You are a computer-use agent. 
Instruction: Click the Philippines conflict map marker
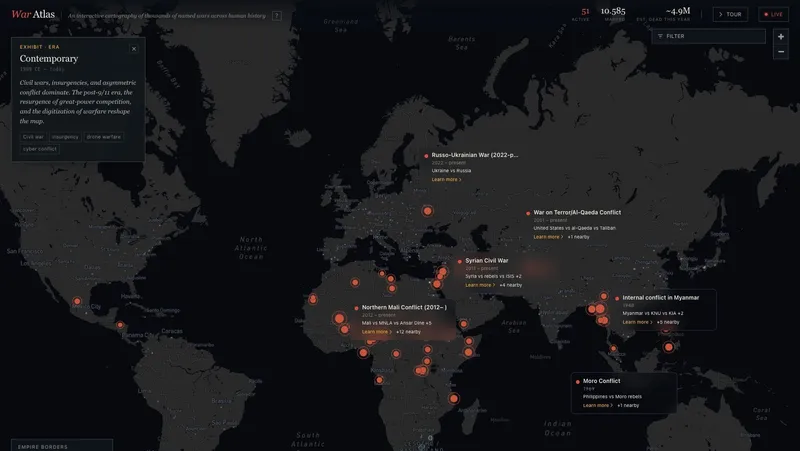[x=668, y=347]
